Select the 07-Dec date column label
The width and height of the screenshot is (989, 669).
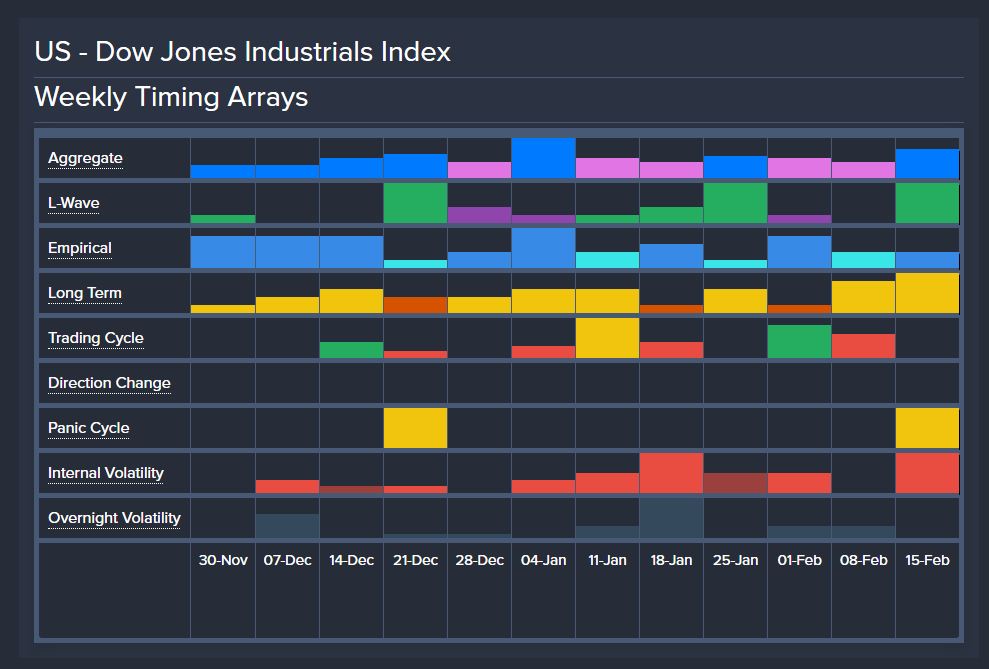(x=288, y=560)
